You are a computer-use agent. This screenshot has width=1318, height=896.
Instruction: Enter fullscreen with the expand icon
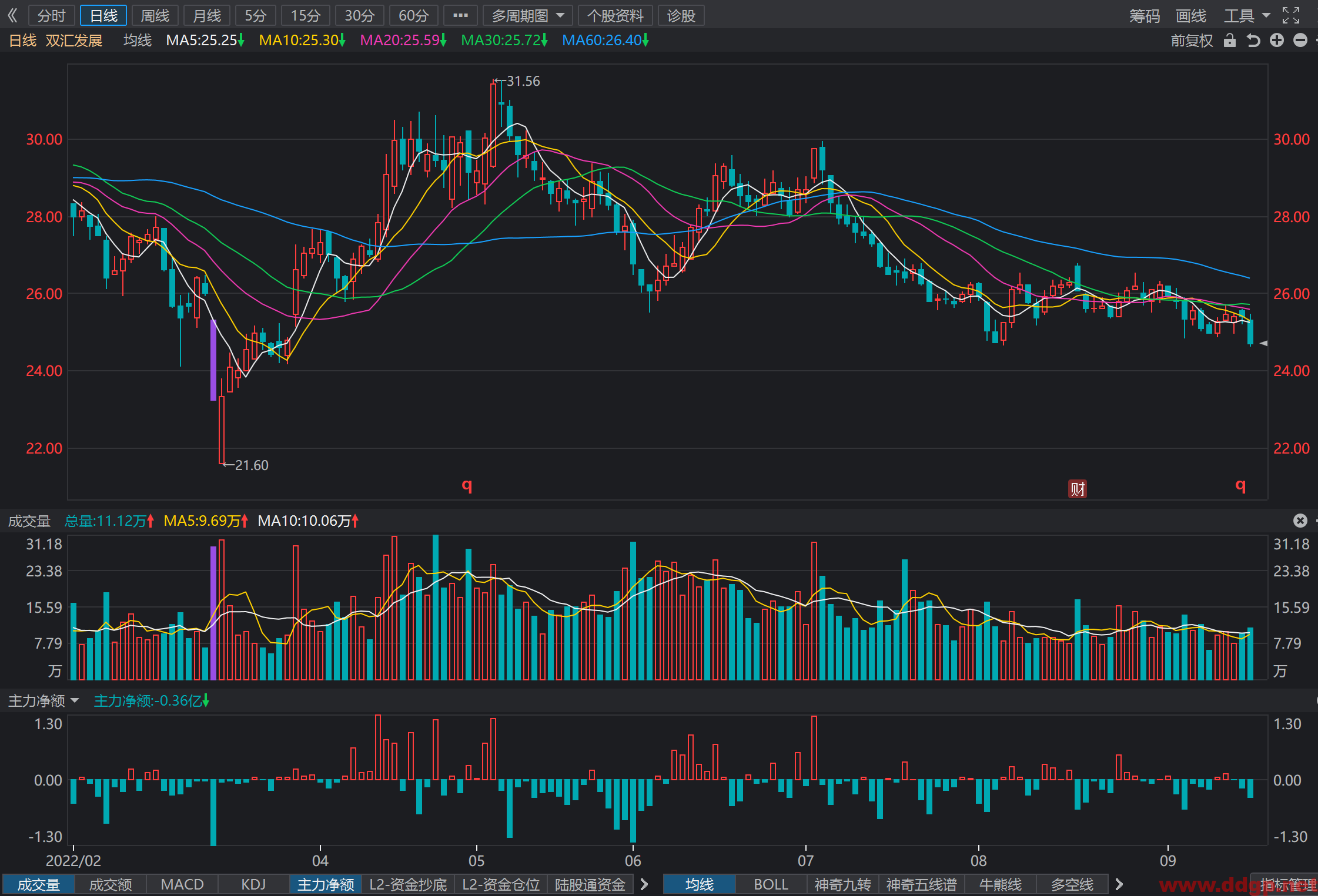pyautogui.click(x=1291, y=15)
